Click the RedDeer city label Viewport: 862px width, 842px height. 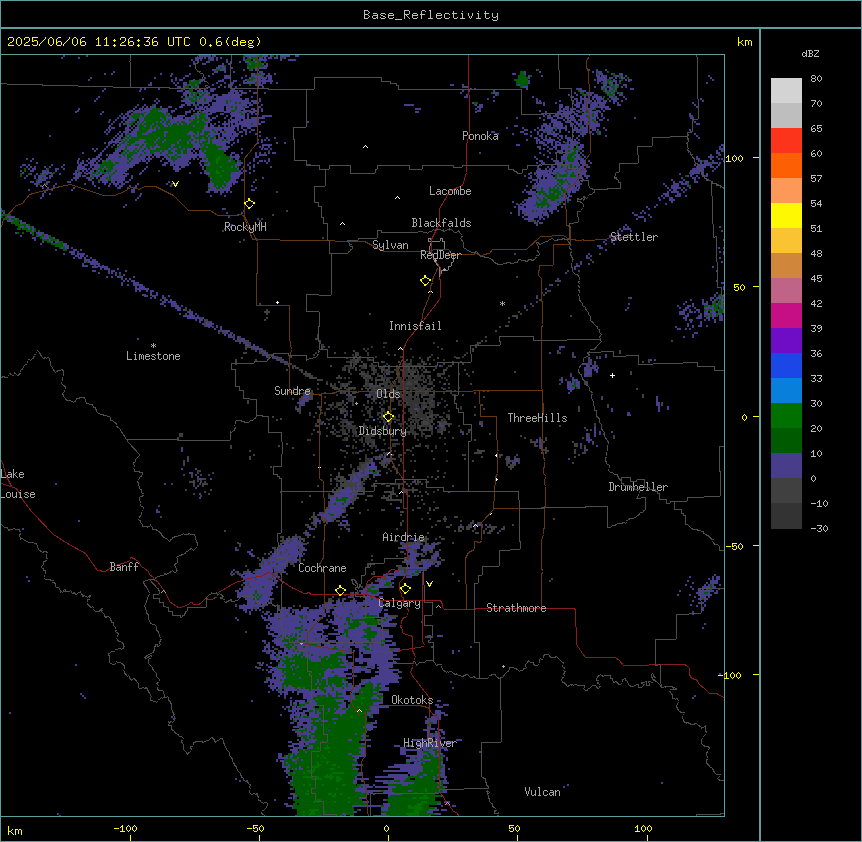440,255
